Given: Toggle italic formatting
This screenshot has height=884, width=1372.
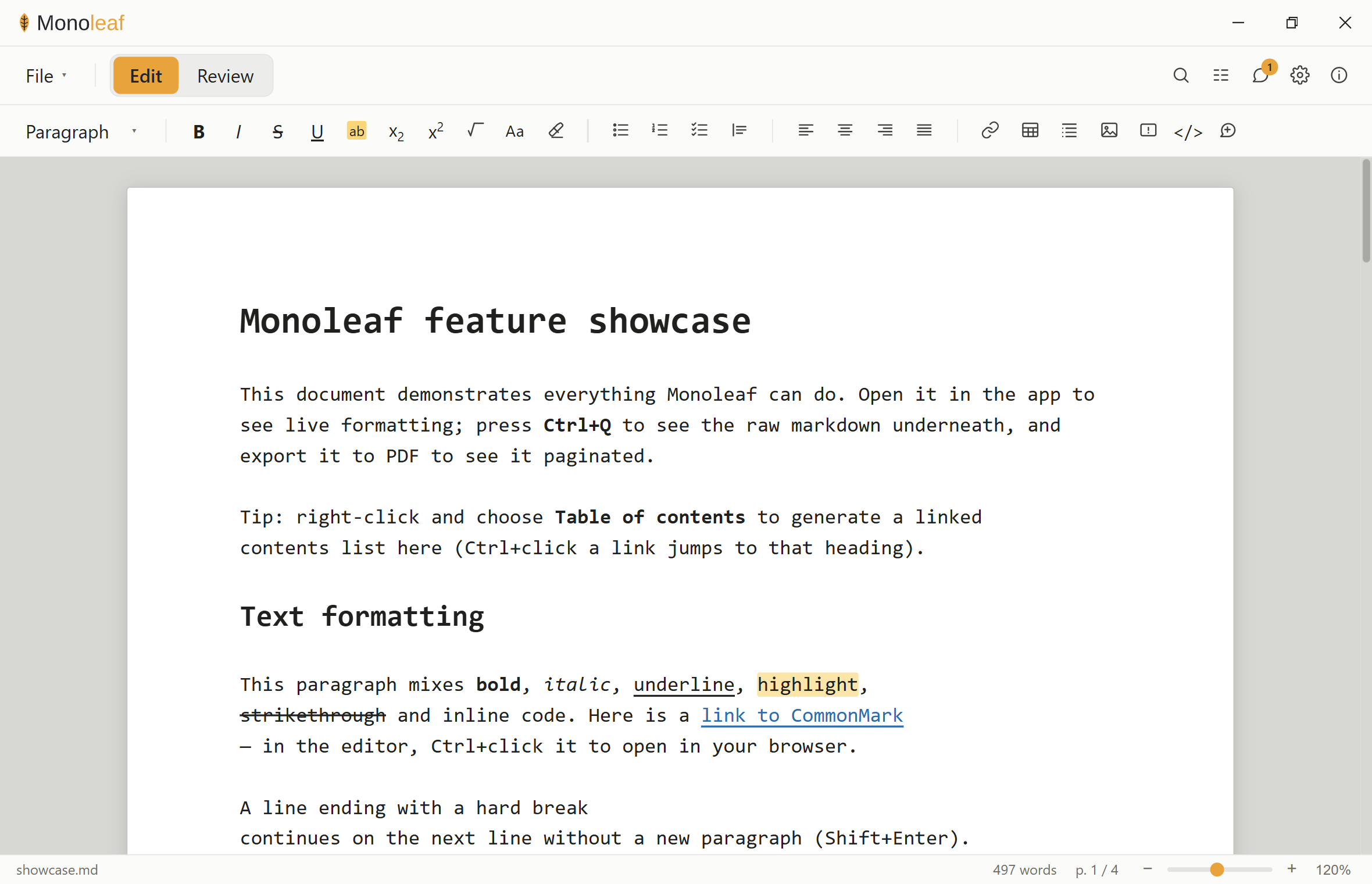Looking at the screenshot, I should (x=238, y=131).
